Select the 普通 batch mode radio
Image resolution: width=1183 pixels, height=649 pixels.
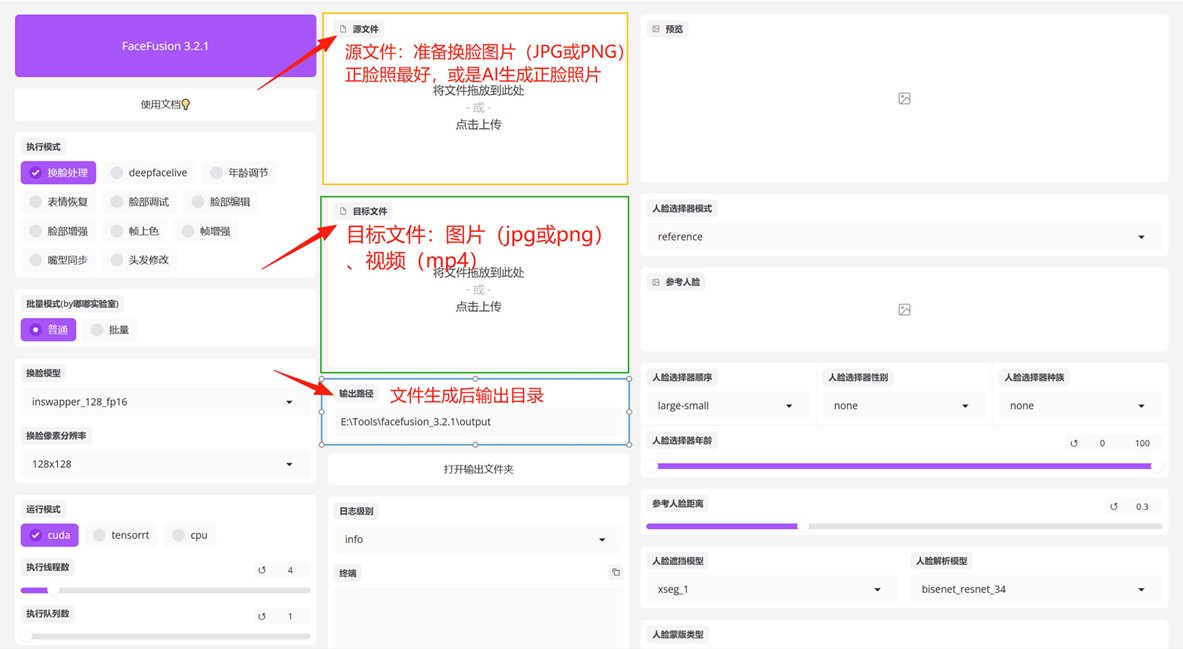click(x=48, y=330)
